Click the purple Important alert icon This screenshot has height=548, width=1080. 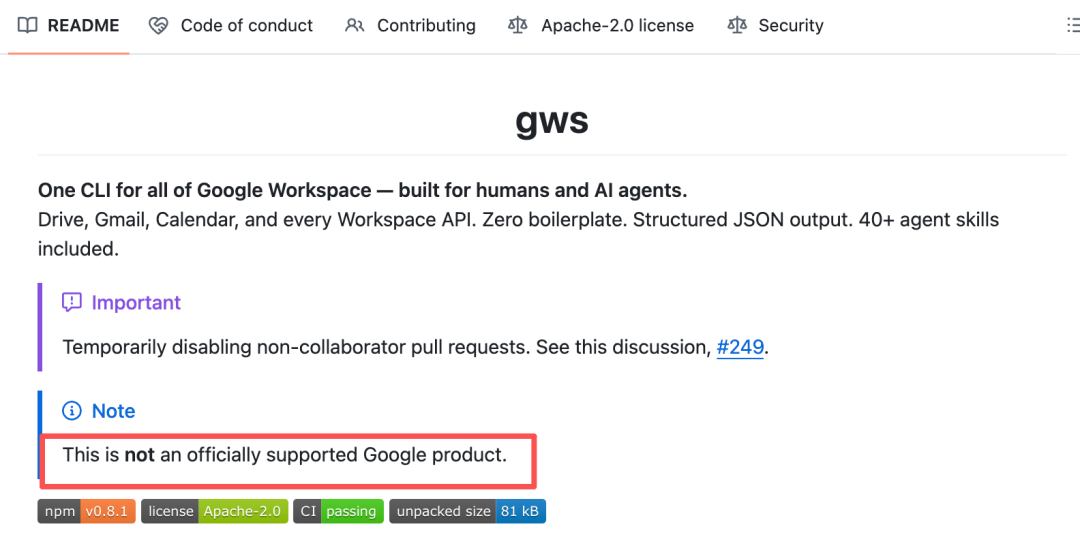72,302
